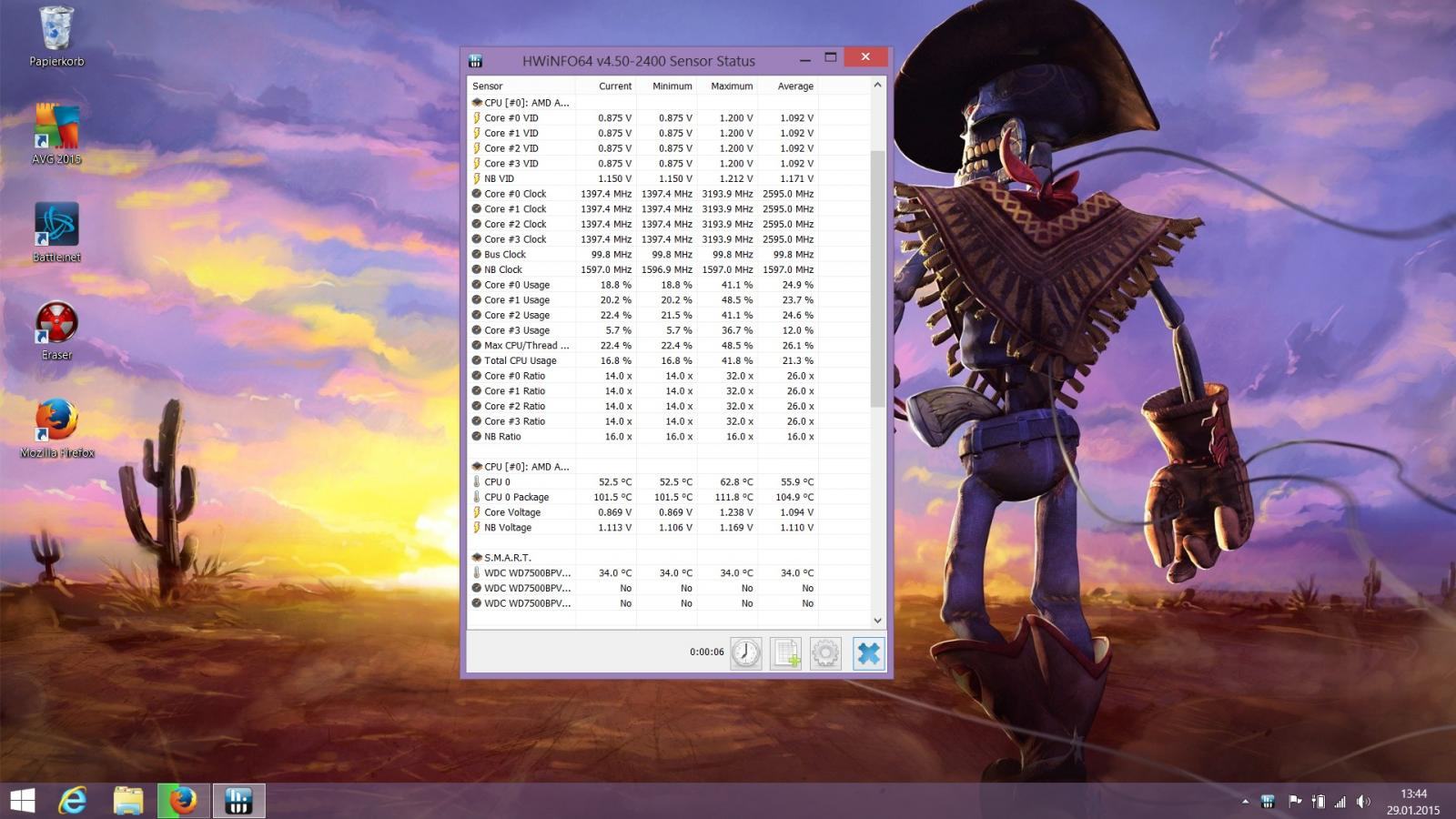Select the Core #0 Ratio row
Image resolution: width=1456 pixels, height=819 pixels.
tap(642, 376)
